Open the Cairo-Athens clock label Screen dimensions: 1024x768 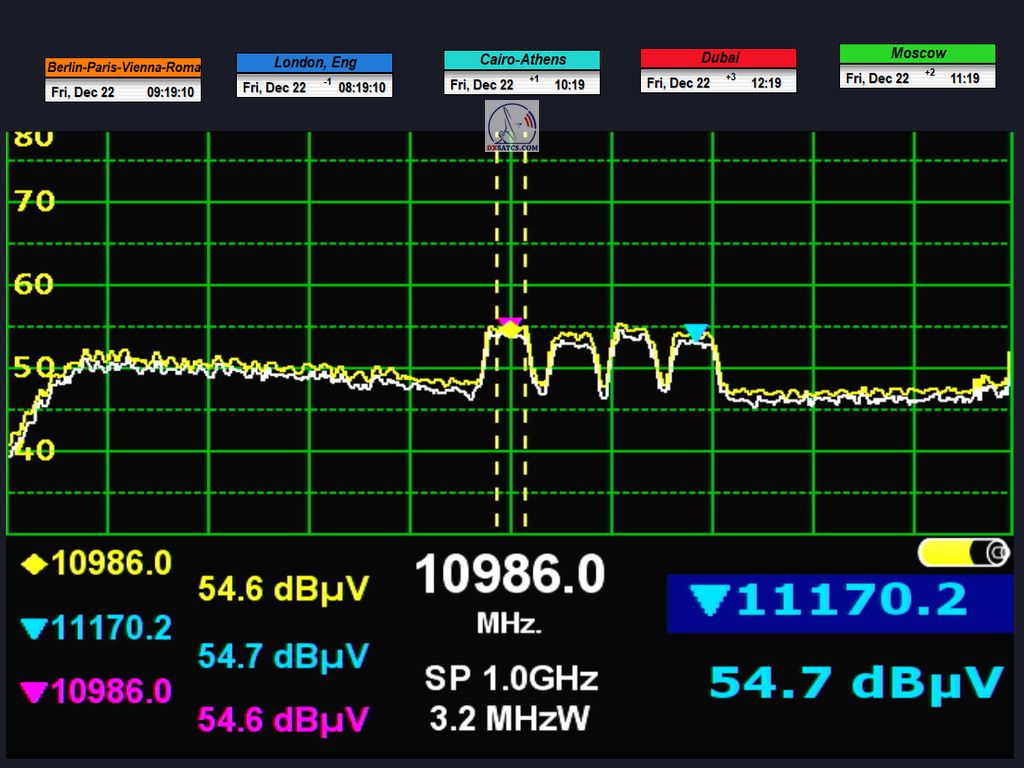[x=522, y=60]
